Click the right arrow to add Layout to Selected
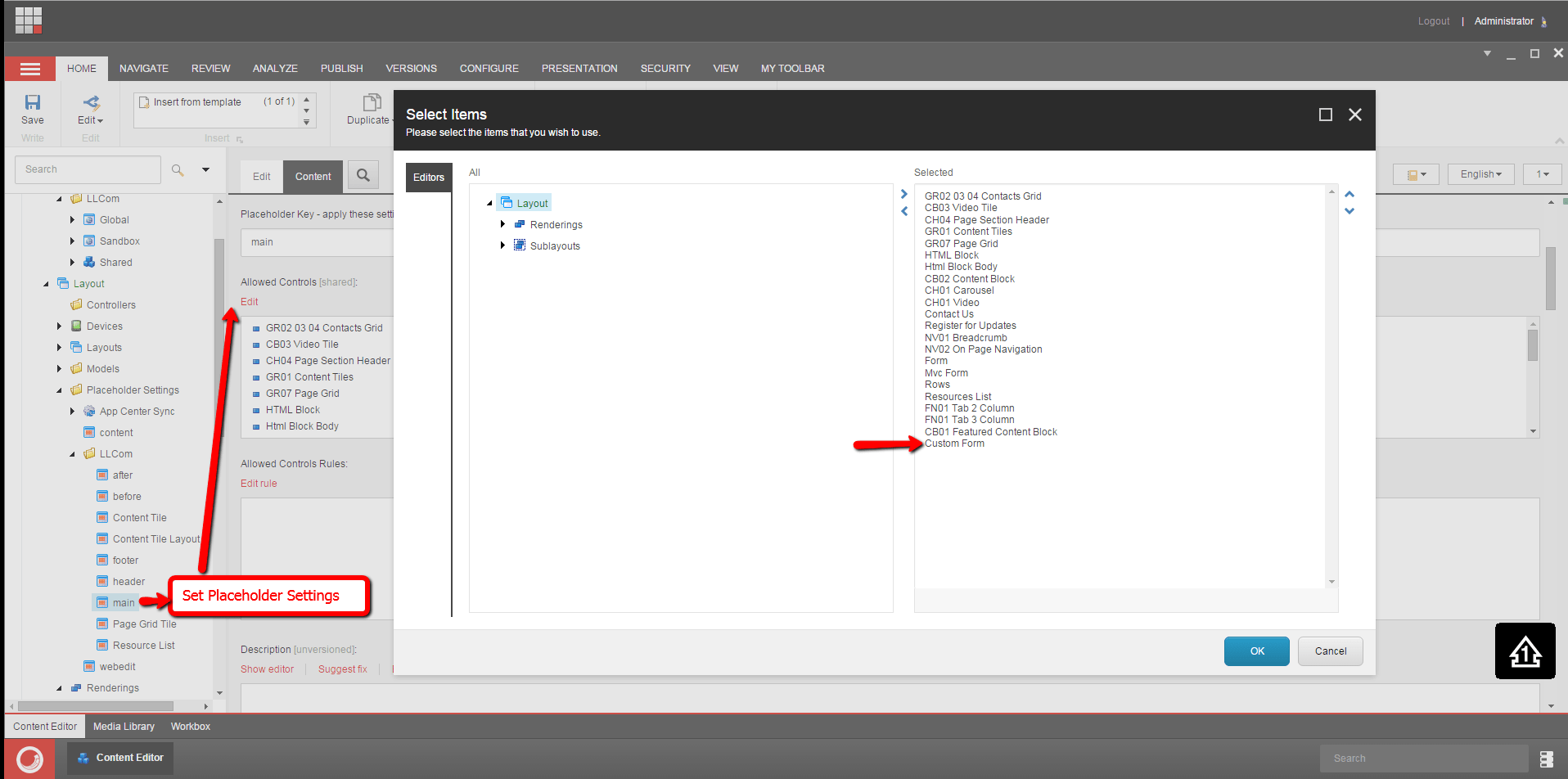The width and height of the screenshot is (1568, 779). tap(903, 194)
